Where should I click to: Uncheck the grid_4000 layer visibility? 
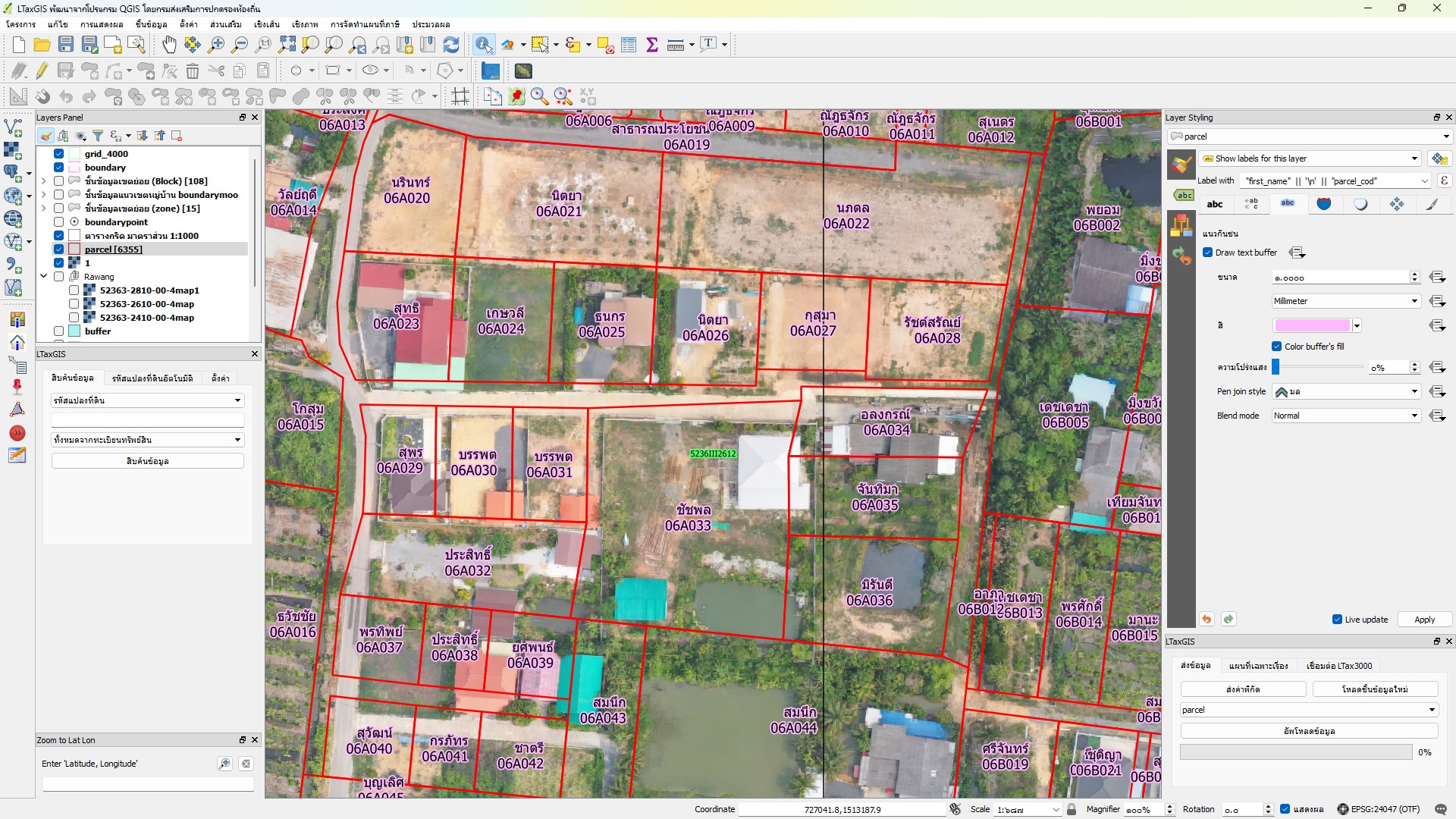[x=58, y=154]
